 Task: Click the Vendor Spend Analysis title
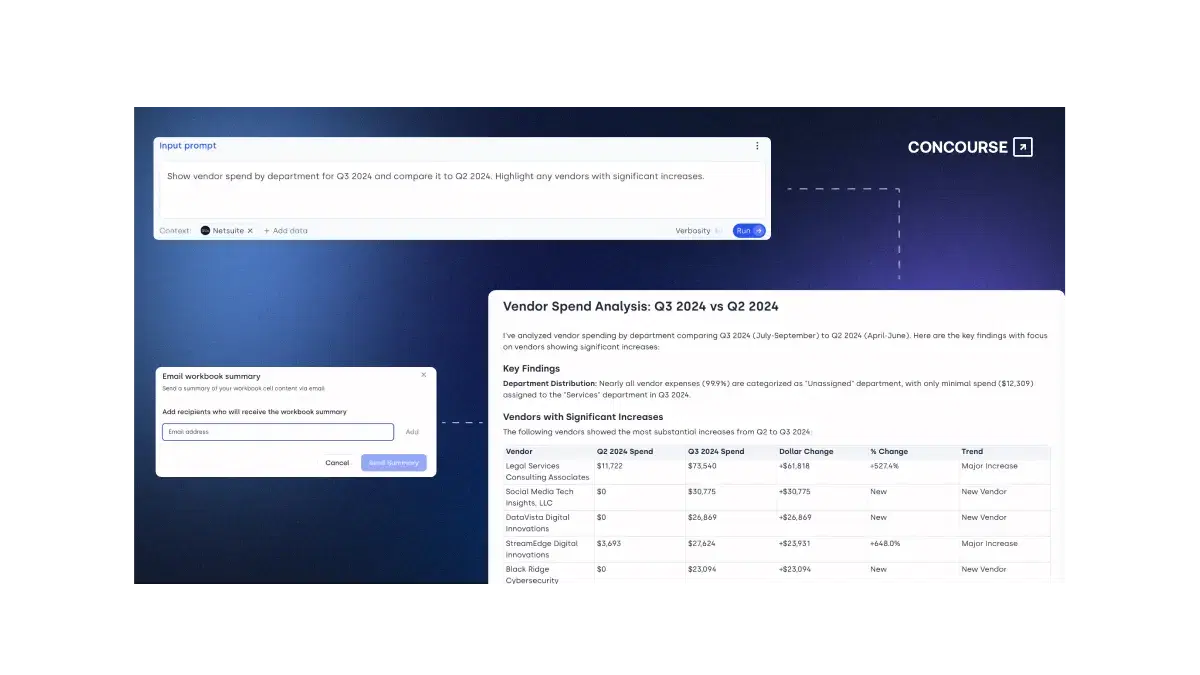640,307
